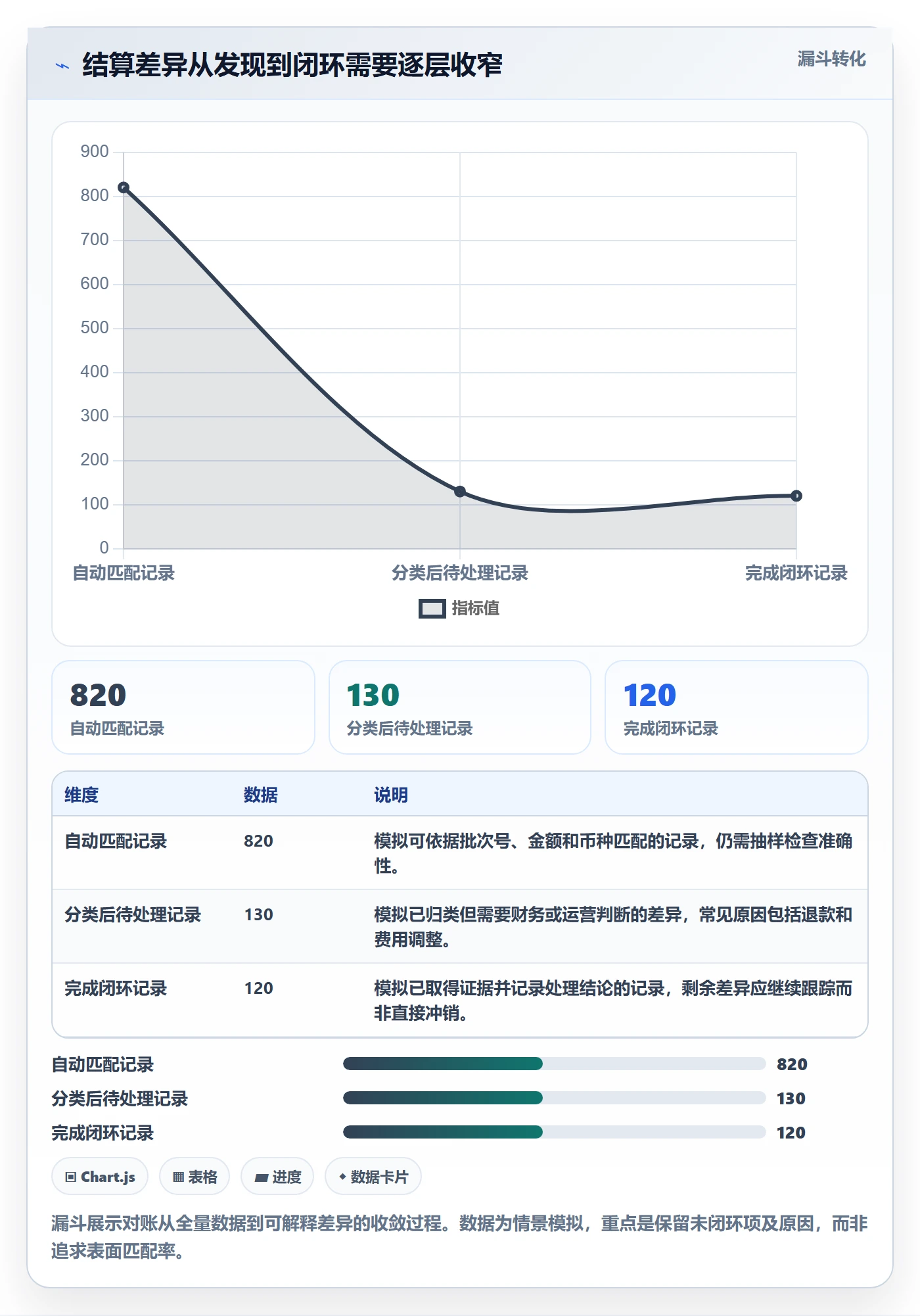Click the 数据 column header
The width and height of the screenshot is (920, 1316).
point(261,795)
